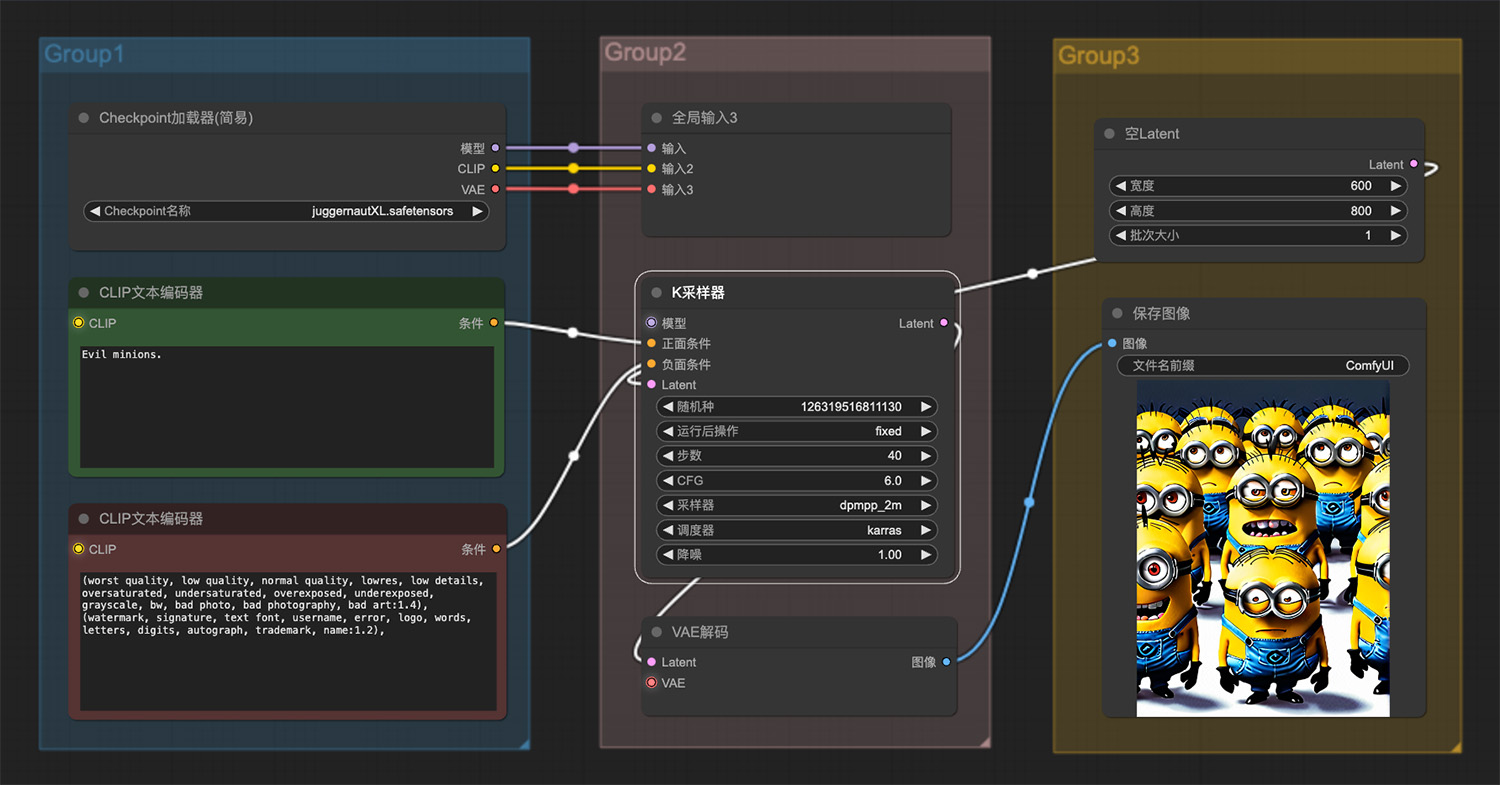Open the 采样器 dpmpp_2m dropdown
This screenshot has width=1500, height=785.
797,505
